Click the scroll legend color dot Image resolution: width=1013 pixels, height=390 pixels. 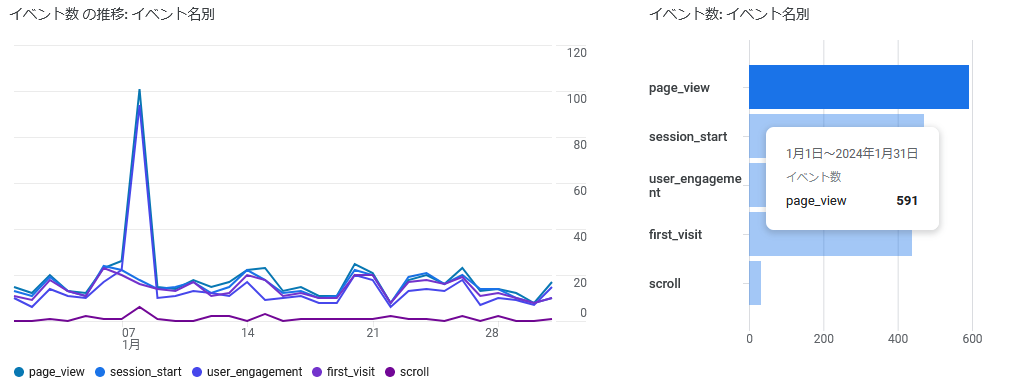click(x=390, y=372)
